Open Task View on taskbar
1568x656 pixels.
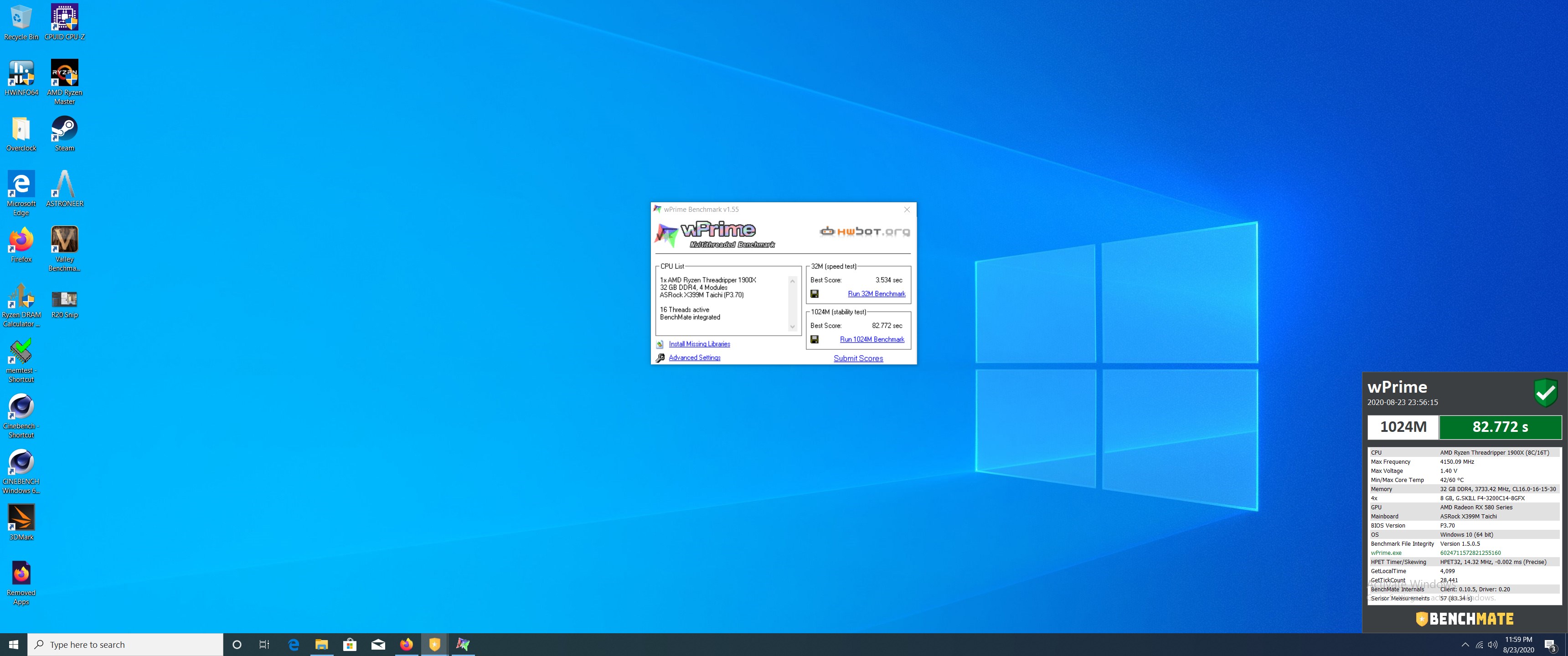coord(264,645)
